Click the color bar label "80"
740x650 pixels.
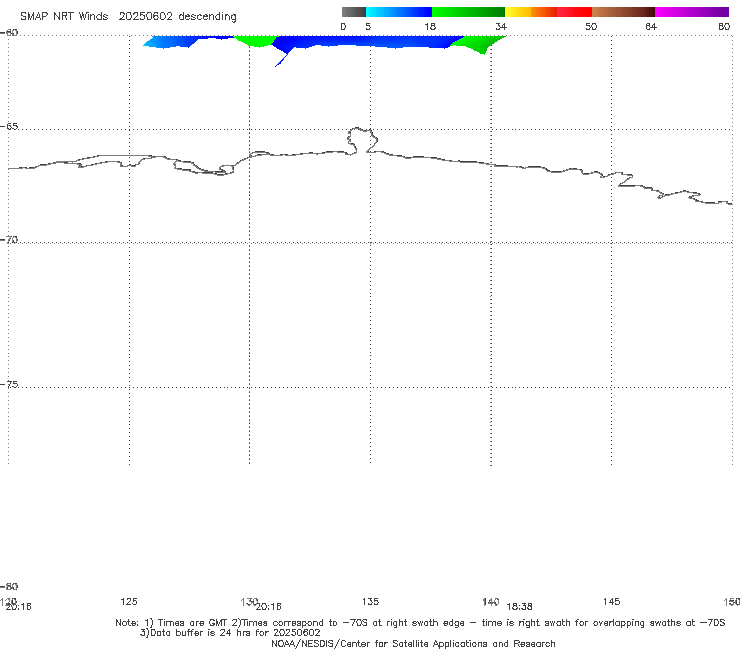point(724,27)
